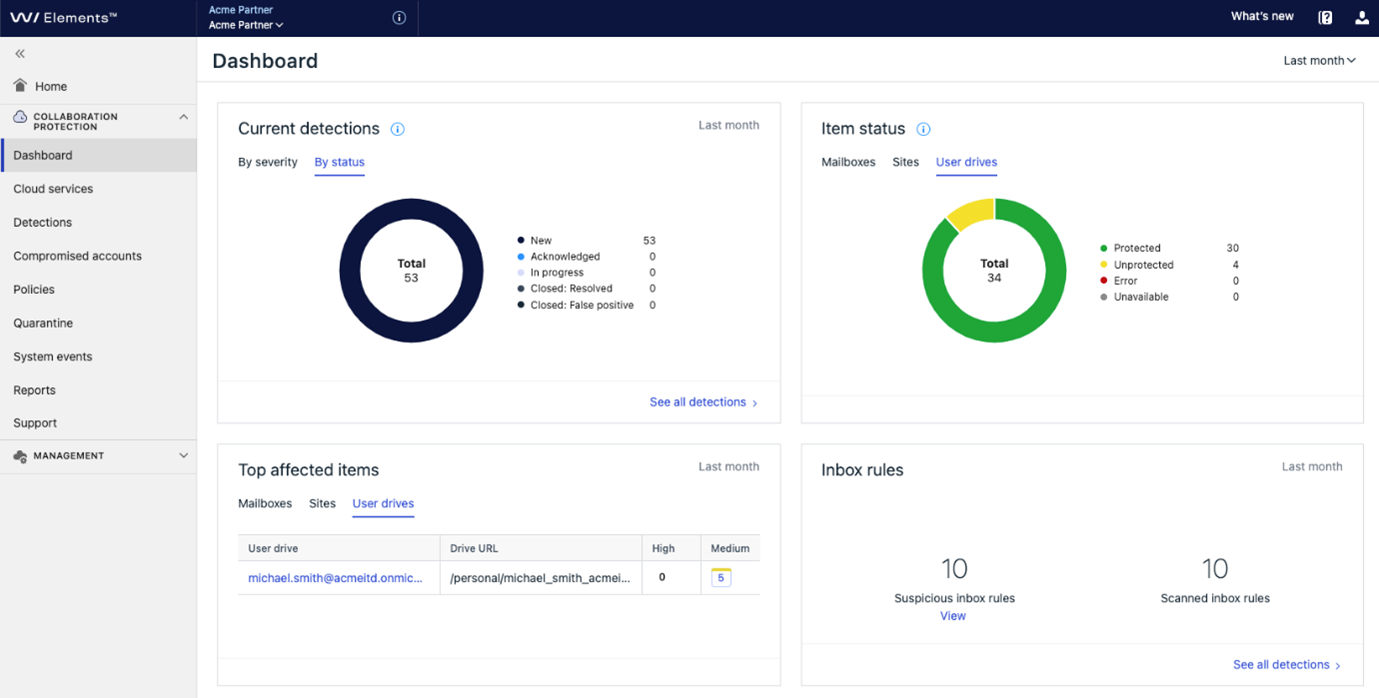Open What's new in top bar

1262,17
